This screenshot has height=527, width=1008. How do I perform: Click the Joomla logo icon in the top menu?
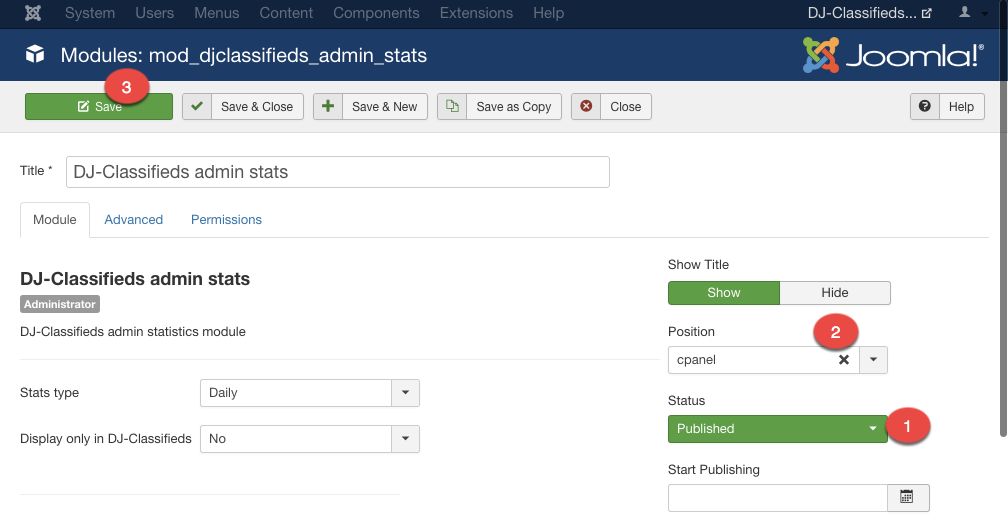(x=33, y=13)
